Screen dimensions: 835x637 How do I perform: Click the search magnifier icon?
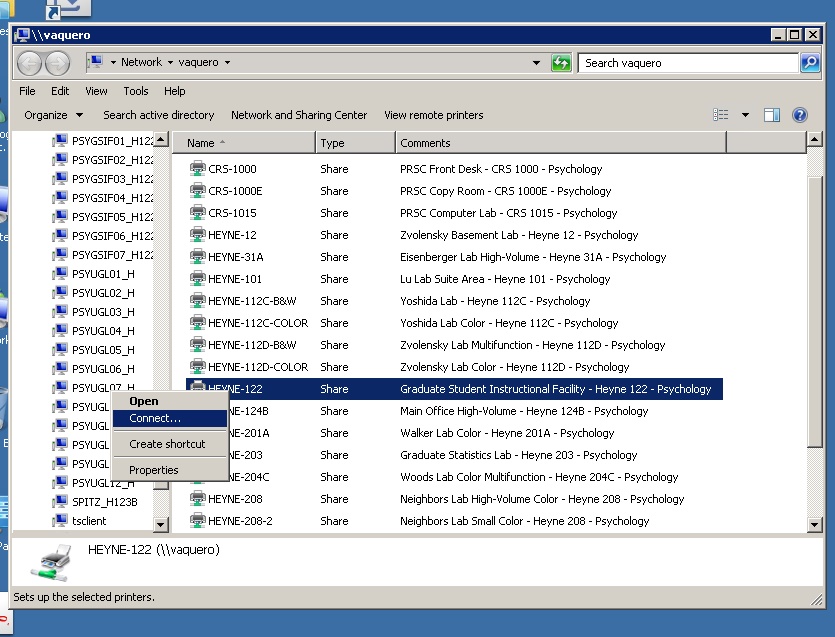coord(810,63)
